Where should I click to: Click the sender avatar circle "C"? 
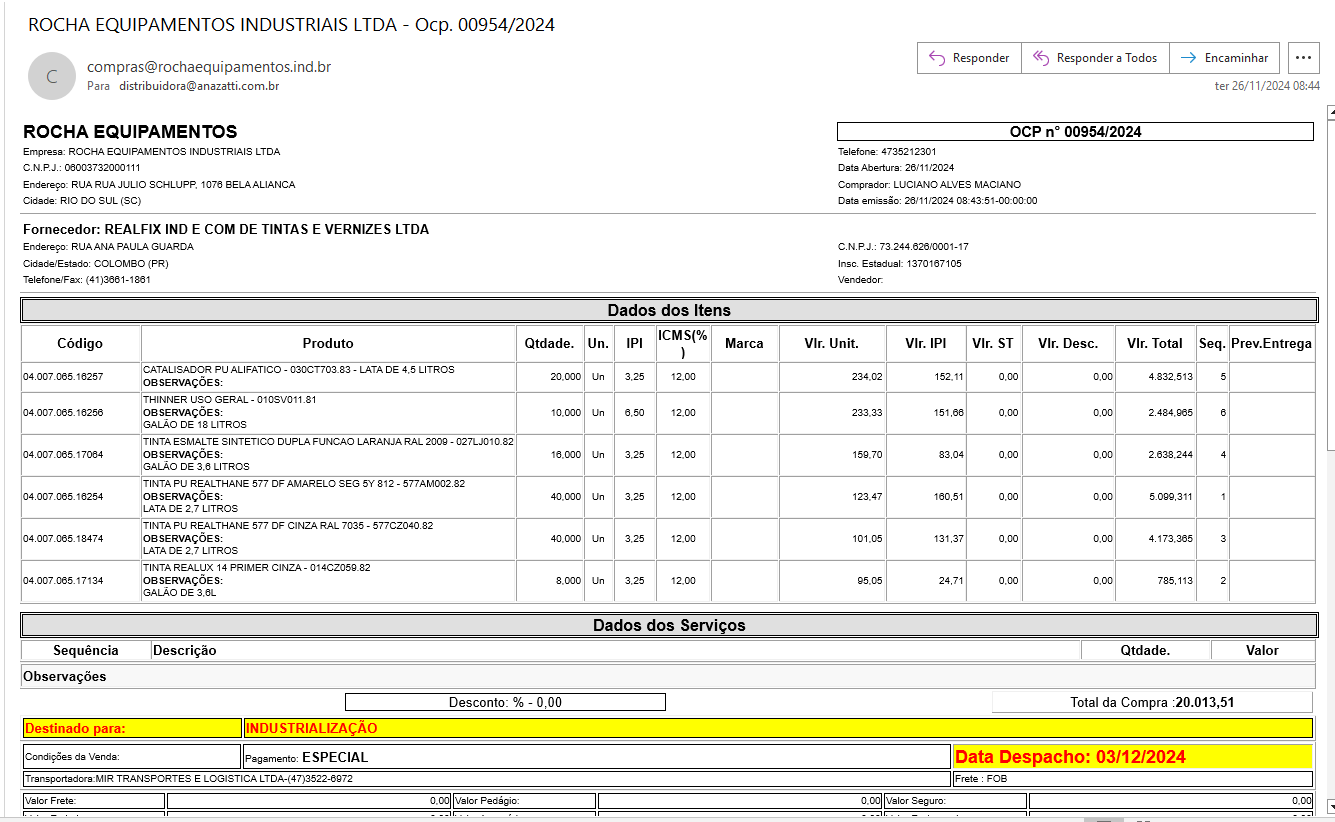click(x=52, y=76)
